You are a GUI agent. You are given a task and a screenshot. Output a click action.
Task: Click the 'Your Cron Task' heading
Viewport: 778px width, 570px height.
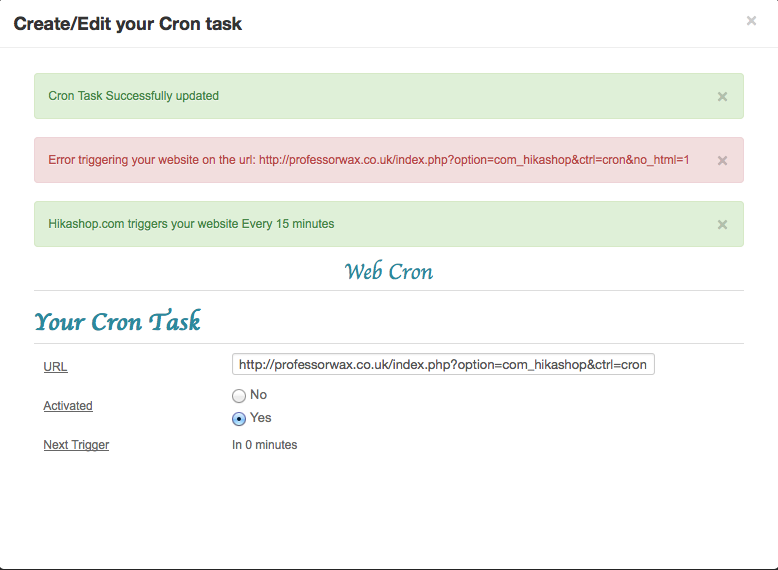click(118, 321)
